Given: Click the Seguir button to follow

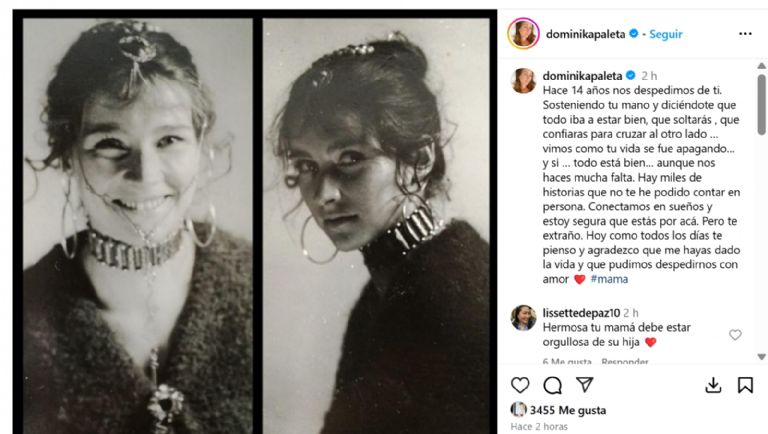Looking at the screenshot, I should pyautogui.click(x=666, y=33).
